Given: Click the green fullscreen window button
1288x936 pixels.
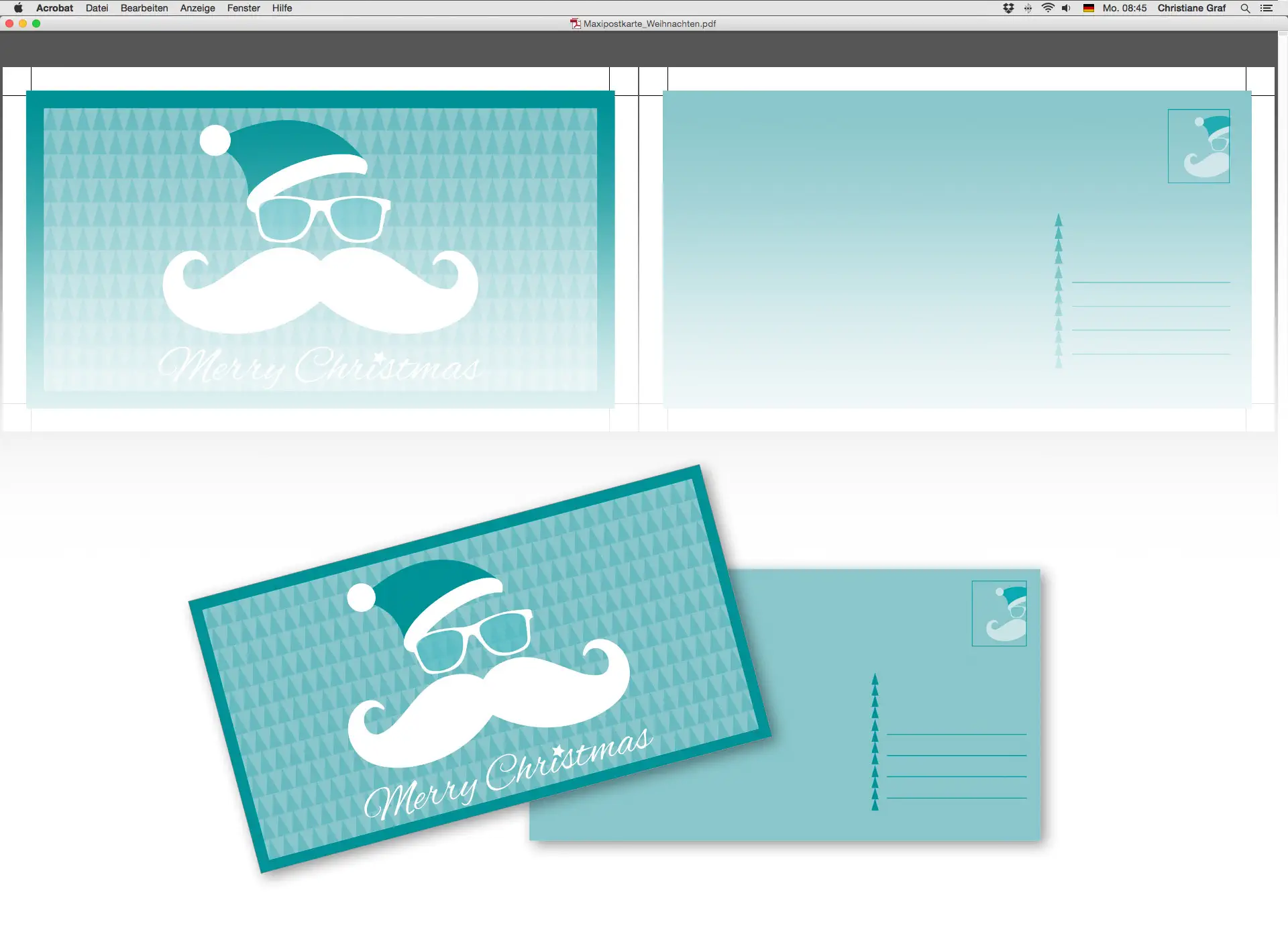Looking at the screenshot, I should [x=36, y=23].
